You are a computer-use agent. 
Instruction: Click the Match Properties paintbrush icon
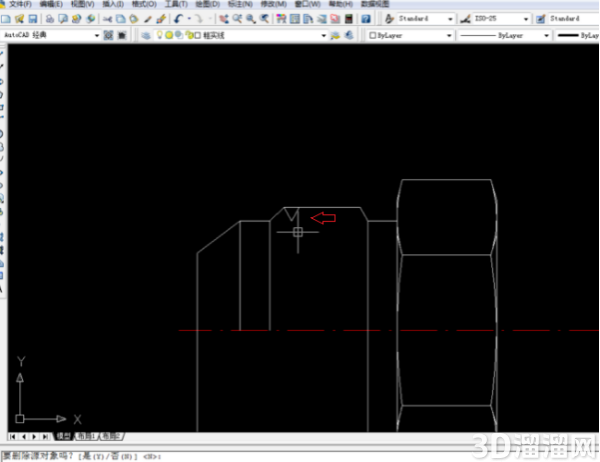[x=148, y=19]
